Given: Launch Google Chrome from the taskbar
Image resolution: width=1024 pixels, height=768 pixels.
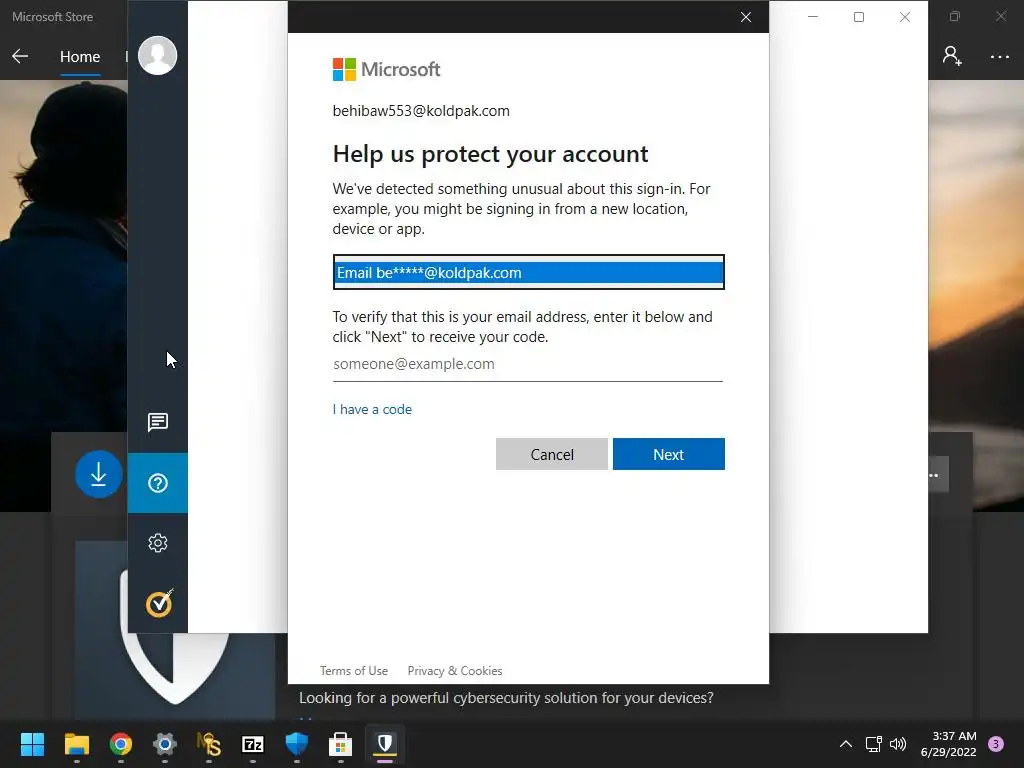Looking at the screenshot, I should pyautogui.click(x=121, y=744).
